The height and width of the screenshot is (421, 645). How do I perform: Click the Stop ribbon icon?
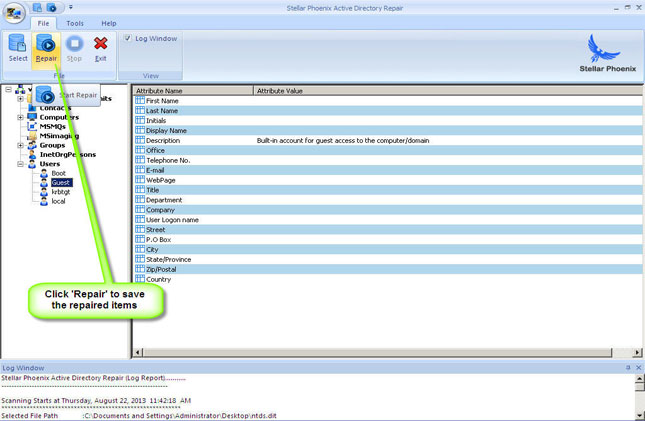coord(74,44)
